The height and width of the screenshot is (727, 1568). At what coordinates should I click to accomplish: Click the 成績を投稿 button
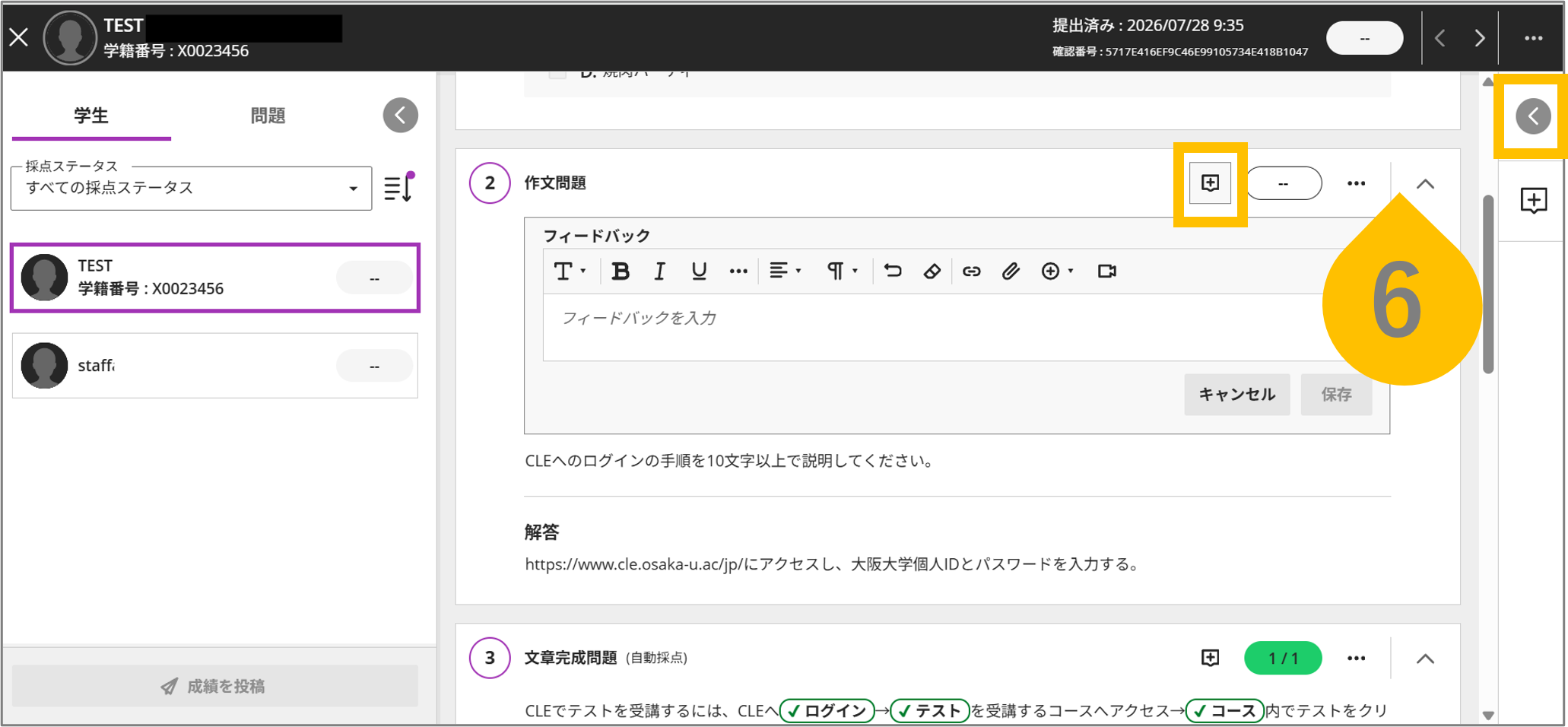[215, 686]
